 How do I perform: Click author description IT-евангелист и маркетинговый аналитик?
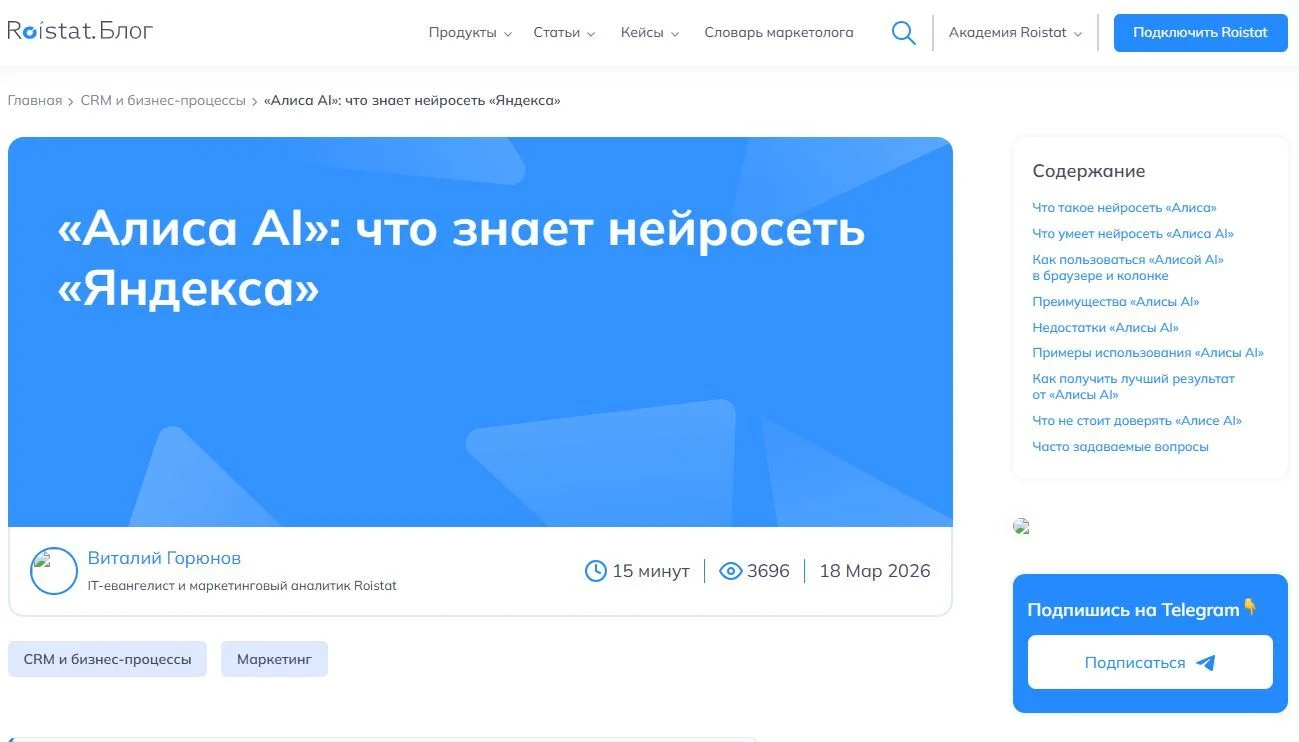[x=242, y=586]
